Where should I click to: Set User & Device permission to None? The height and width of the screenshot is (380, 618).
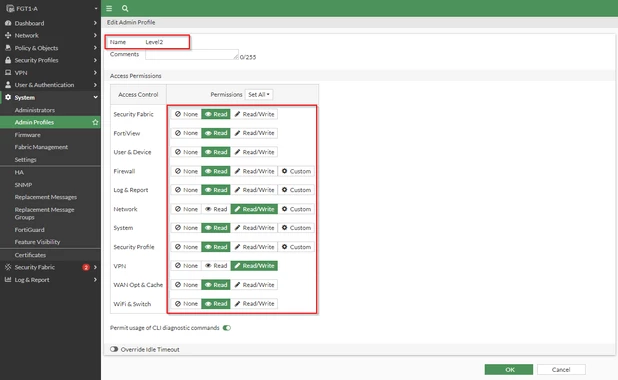click(186, 152)
